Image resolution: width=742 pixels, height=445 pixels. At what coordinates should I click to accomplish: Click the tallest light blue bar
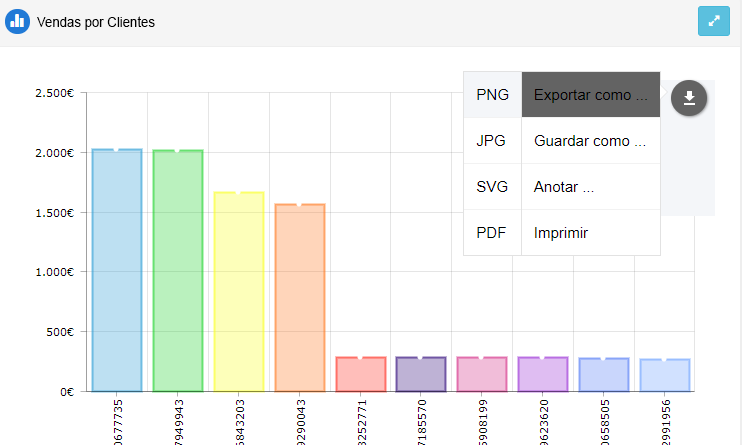(117, 270)
